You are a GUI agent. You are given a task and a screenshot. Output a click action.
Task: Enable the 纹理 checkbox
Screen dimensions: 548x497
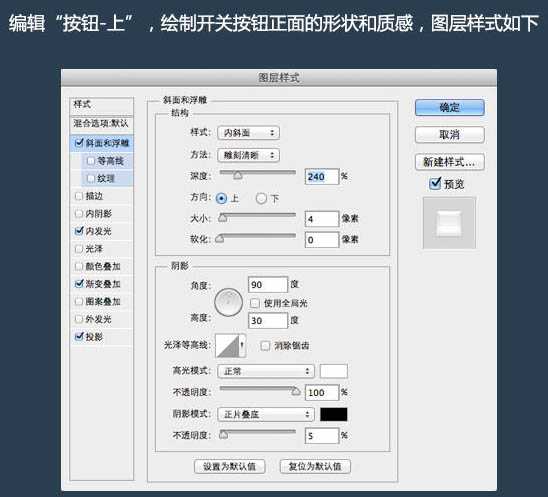coord(91,178)
